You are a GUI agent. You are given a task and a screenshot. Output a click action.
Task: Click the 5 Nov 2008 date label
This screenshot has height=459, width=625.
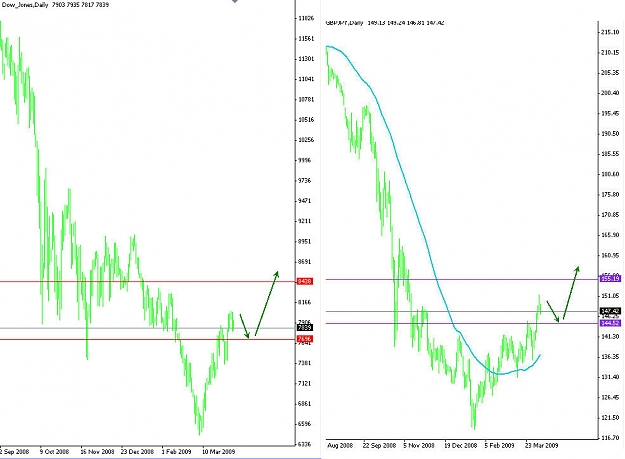coord(419,445)
